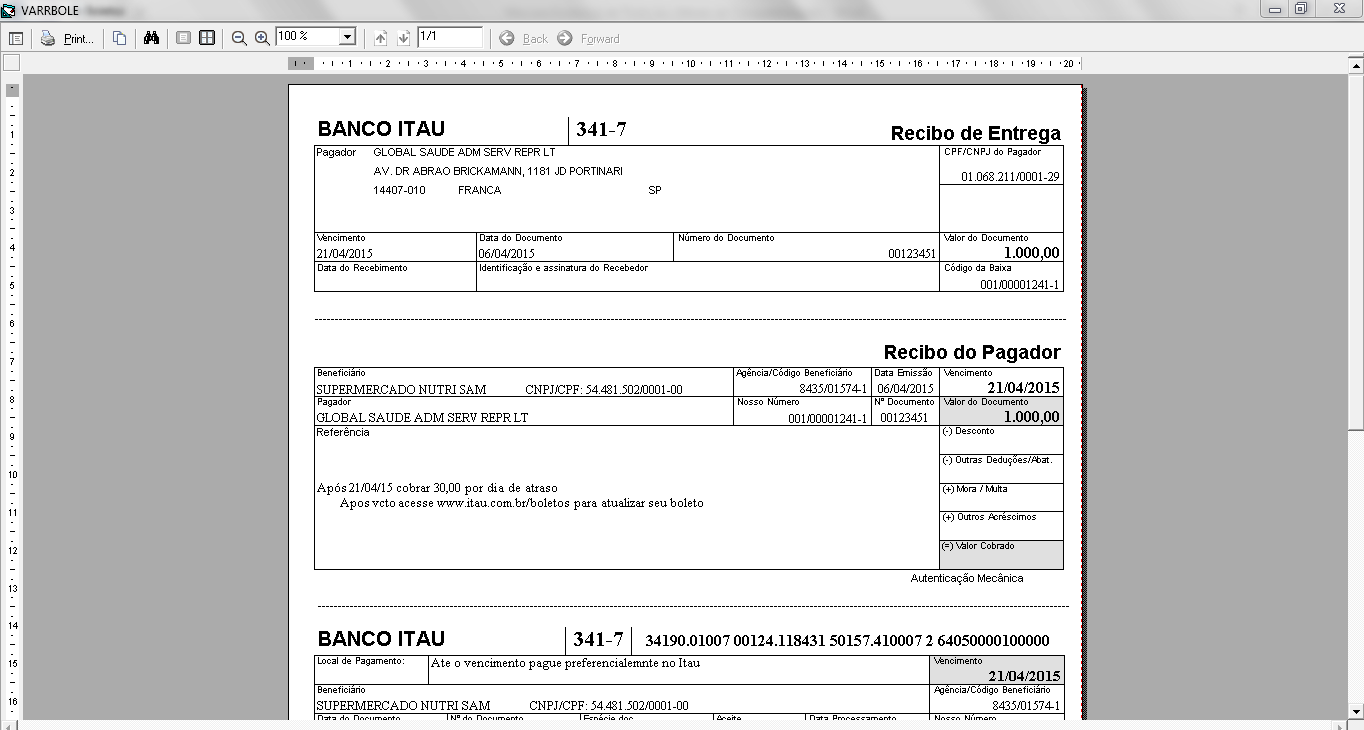Go to previous page with up arrow
Screen dimensions: 1364x730
point(380,38)
